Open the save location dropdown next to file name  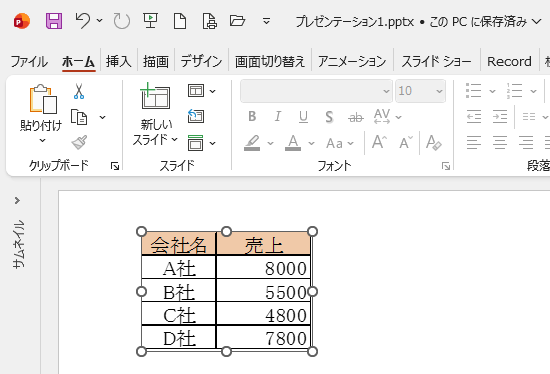[537, 22]
